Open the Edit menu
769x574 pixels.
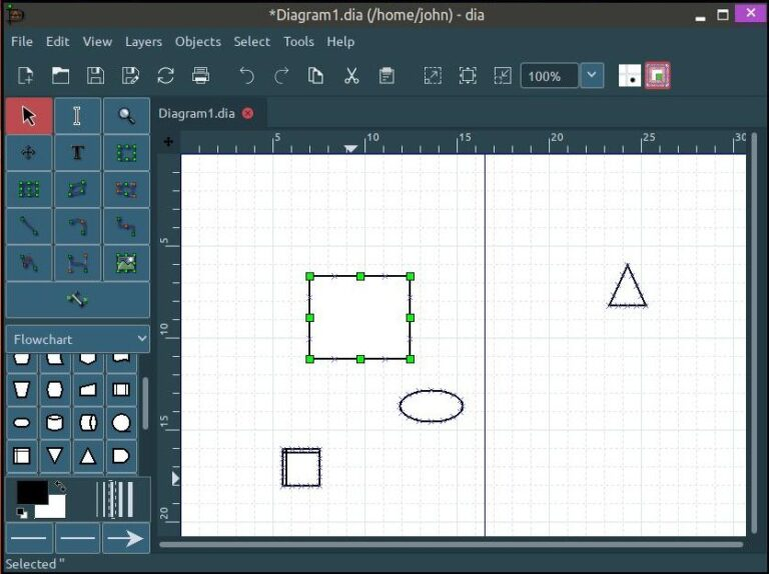tap(58, 42)
